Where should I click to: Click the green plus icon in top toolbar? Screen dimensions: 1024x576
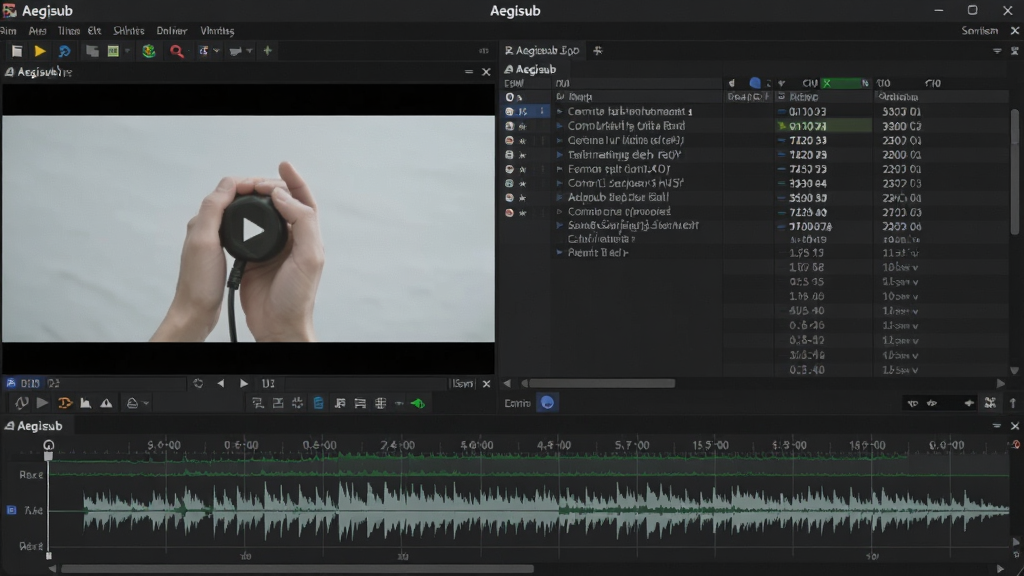268,50
